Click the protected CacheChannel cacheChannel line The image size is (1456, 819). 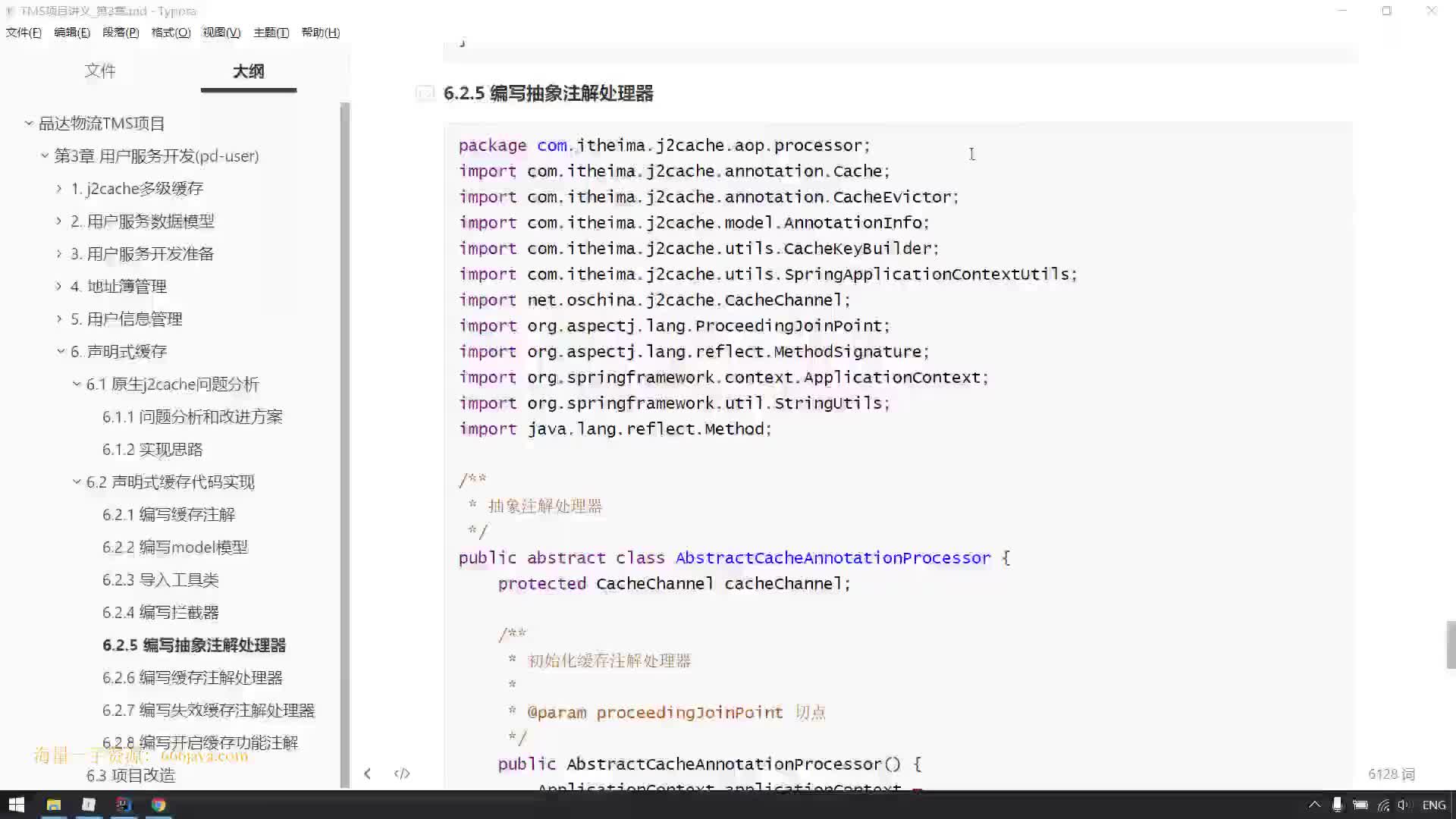pyautogui.click(x=674, y=583)
